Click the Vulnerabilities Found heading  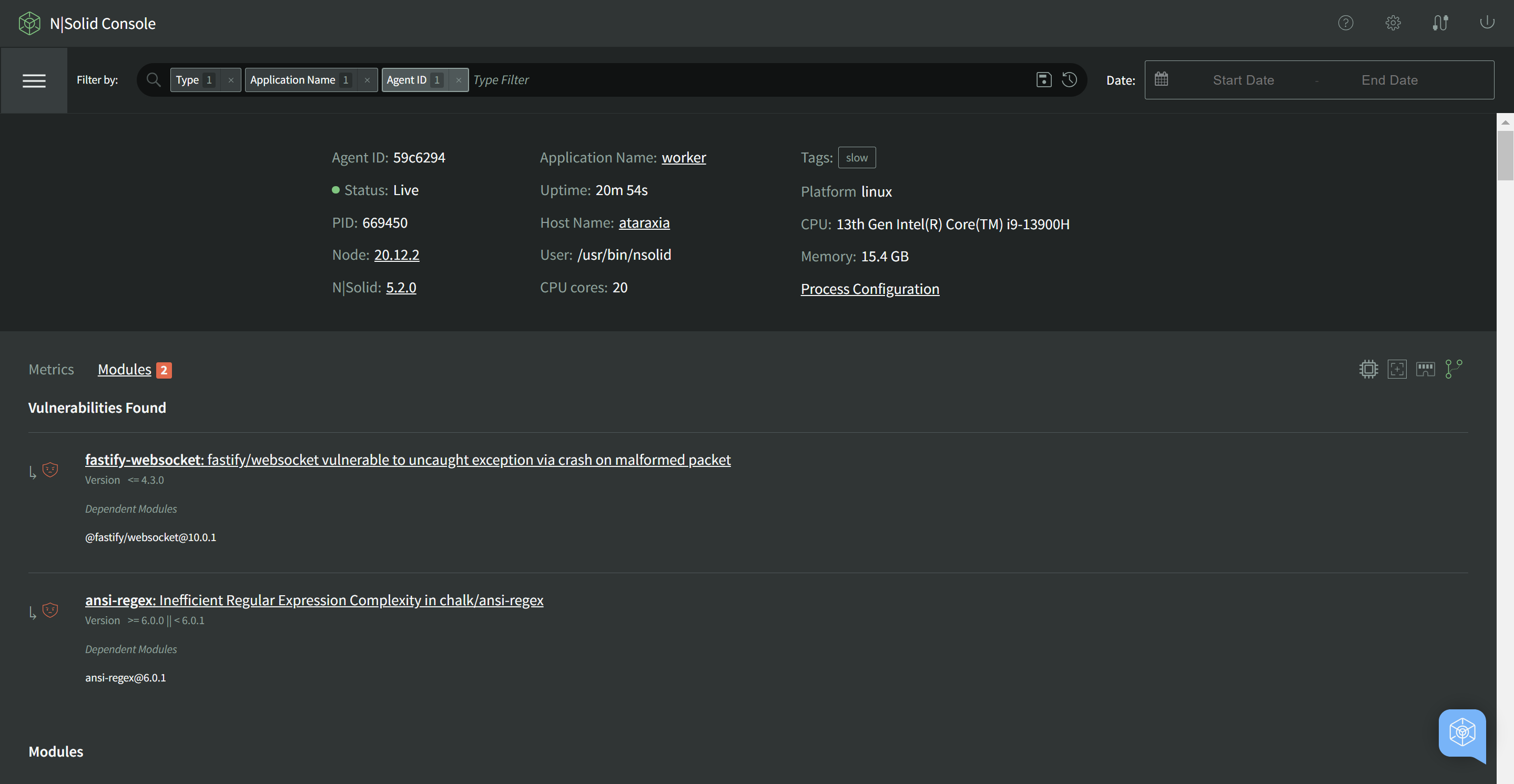click(97, 408)
